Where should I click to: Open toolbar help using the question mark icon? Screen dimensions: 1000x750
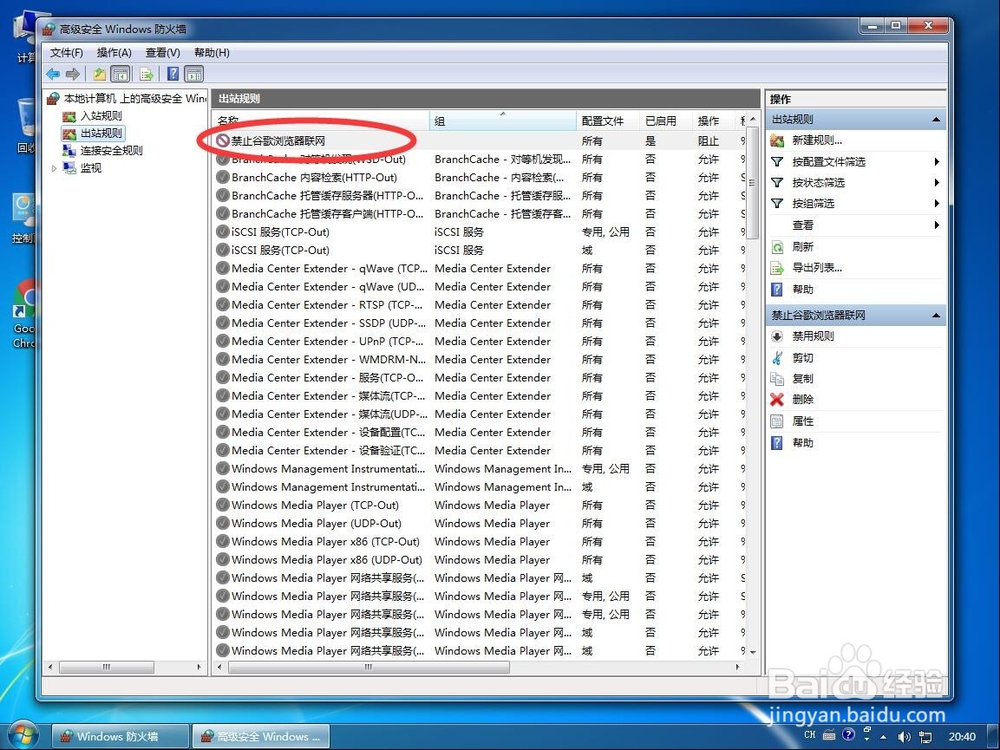click(172, 74)
